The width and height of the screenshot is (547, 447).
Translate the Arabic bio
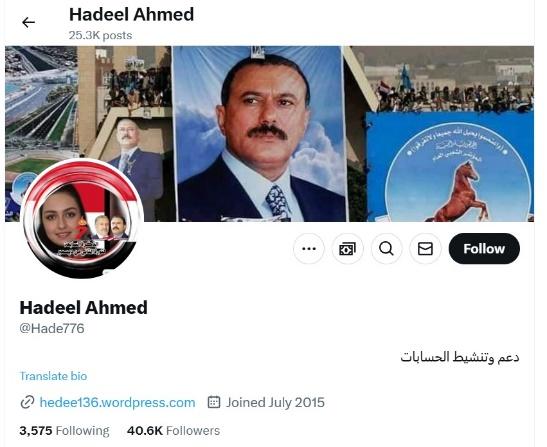pyautogui.click(x=53, y=376)
